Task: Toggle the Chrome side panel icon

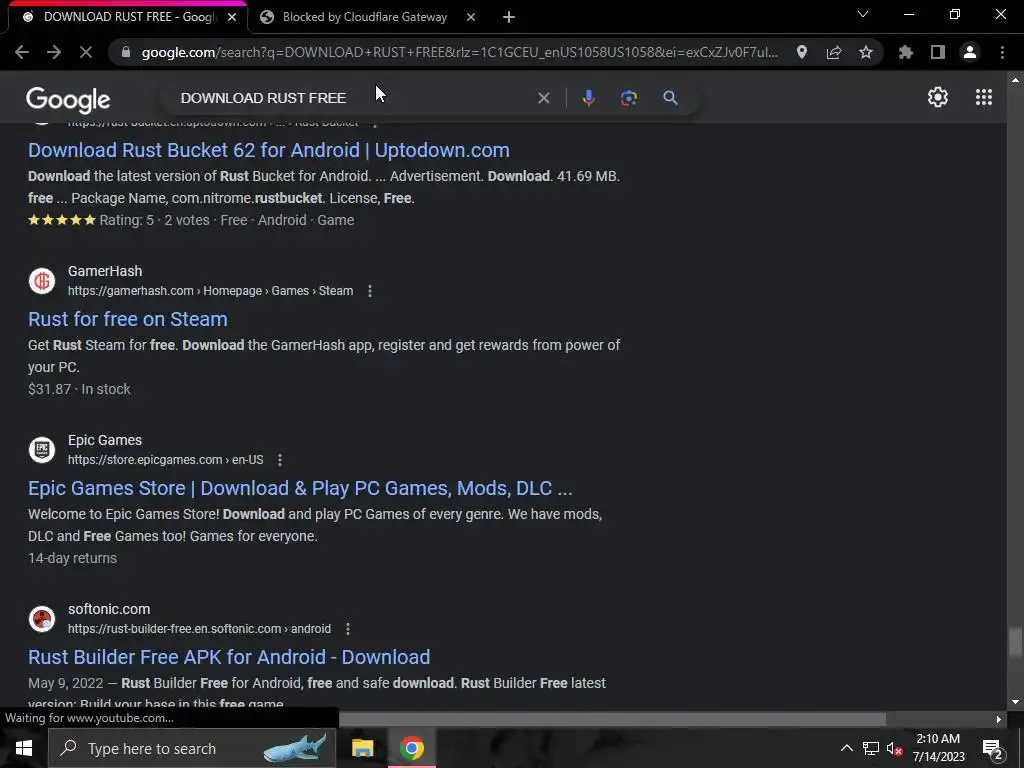Action: tap(938, 52)
